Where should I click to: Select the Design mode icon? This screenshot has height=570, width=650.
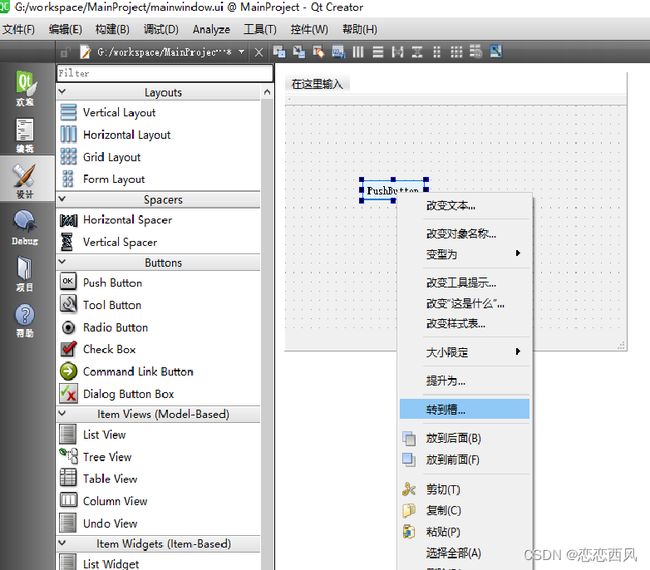pyautogui.click(x=25, y=180)
